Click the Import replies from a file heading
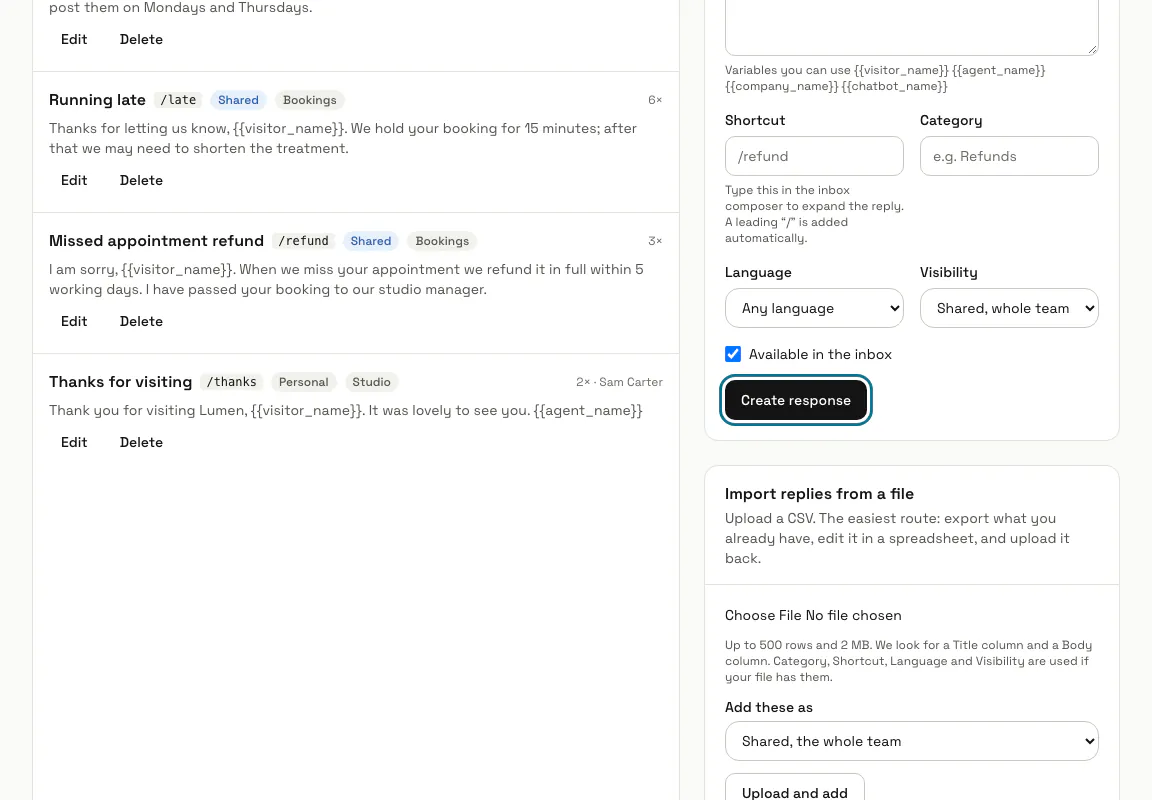Screen dimensions: 1152x800 pos(819,494)
